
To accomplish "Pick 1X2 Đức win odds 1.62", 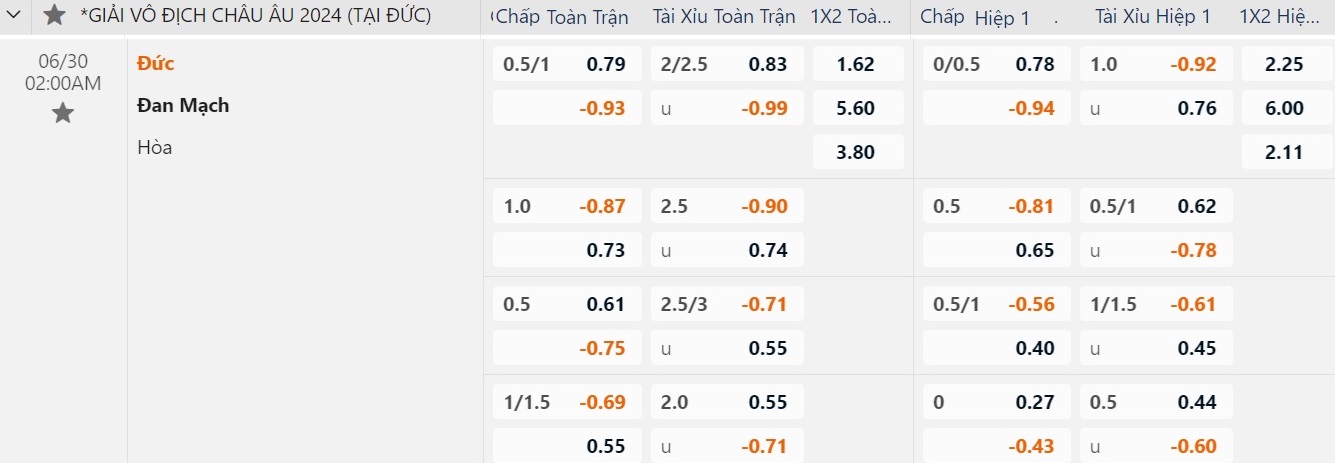I will pyautogui.click(x=857, y=64).
